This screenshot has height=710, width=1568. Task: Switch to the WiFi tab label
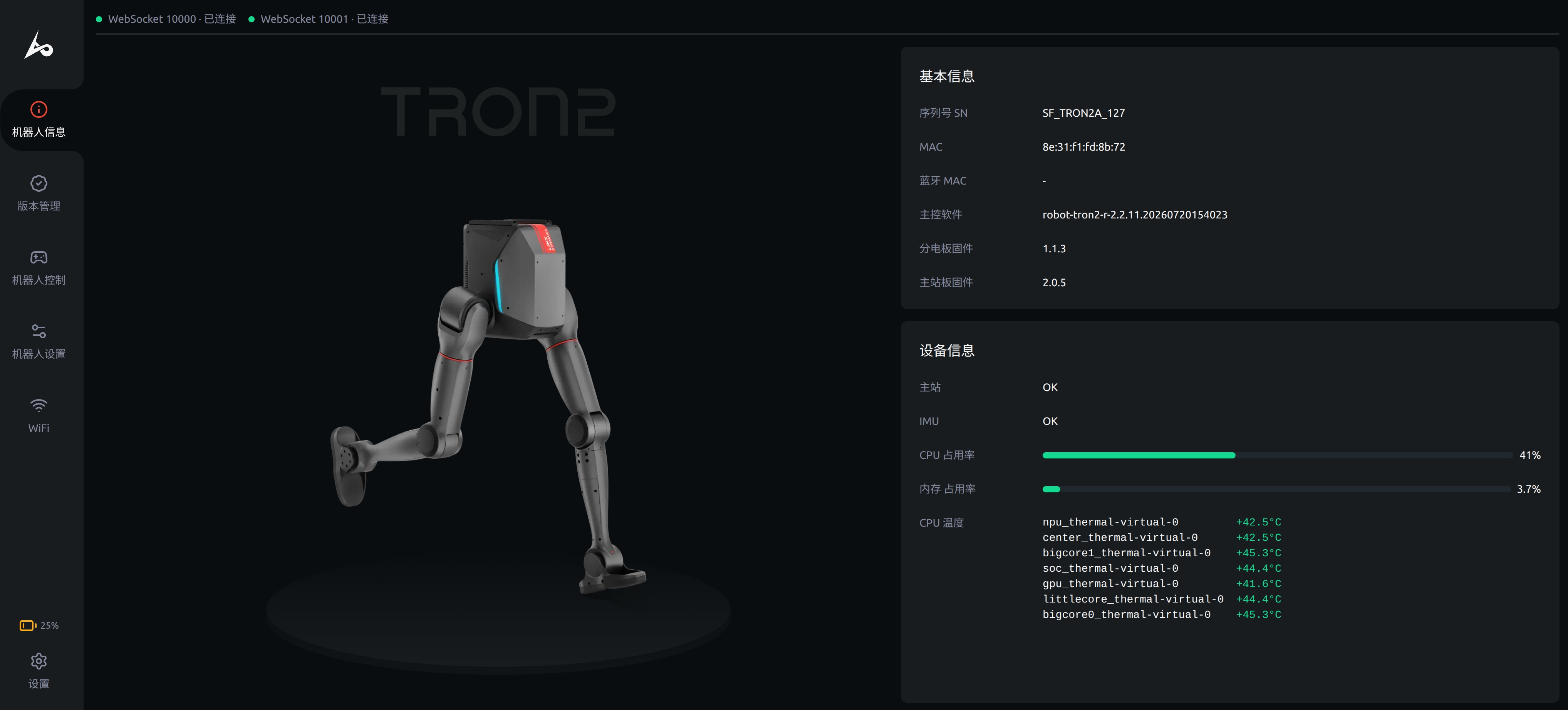[x=39, y=428]
